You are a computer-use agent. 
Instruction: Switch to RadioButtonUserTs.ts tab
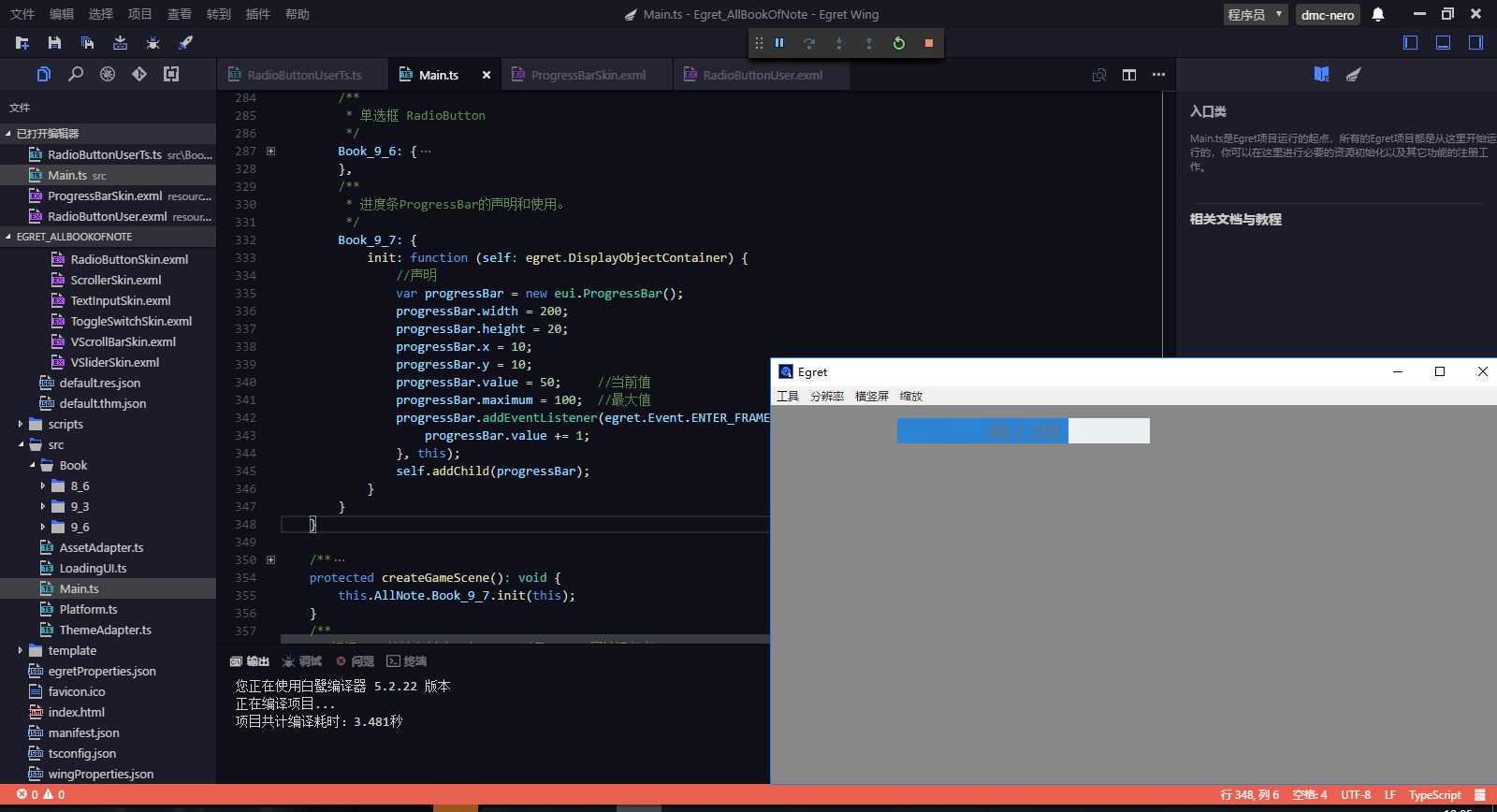(303, 75)
